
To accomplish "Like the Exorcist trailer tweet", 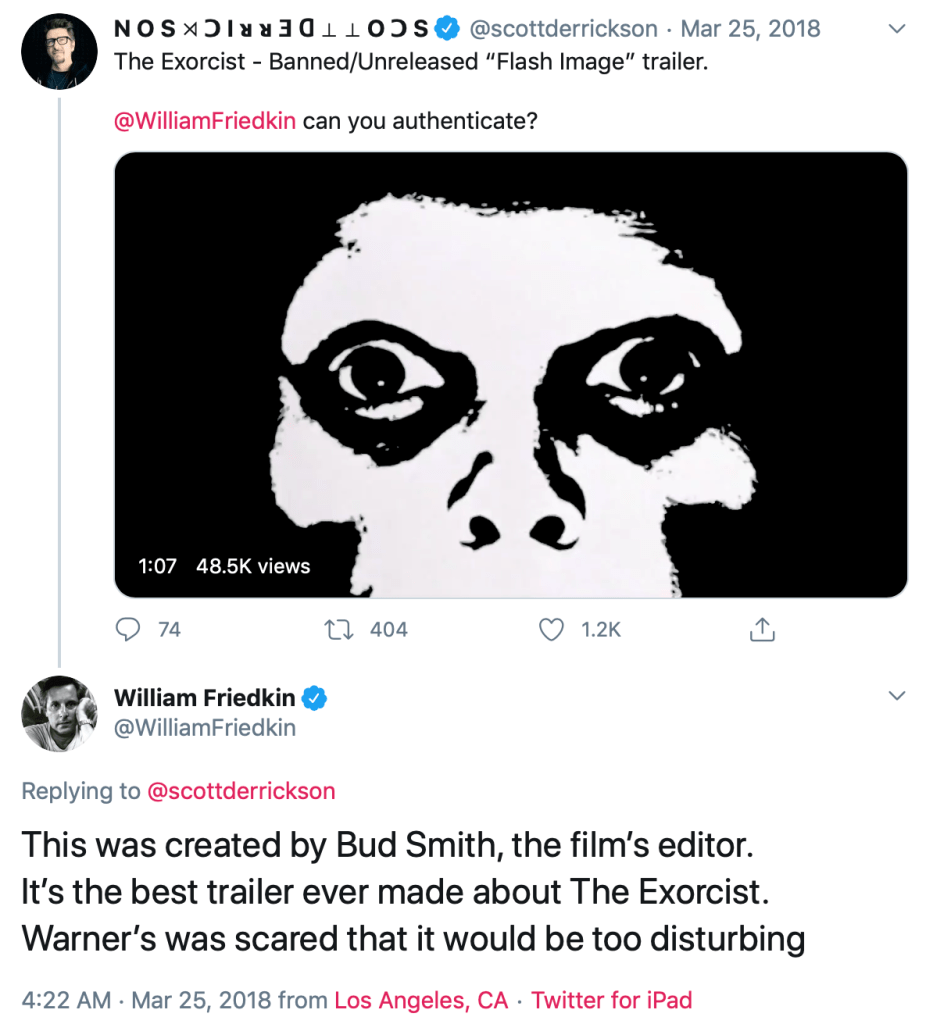I will 551,629.
